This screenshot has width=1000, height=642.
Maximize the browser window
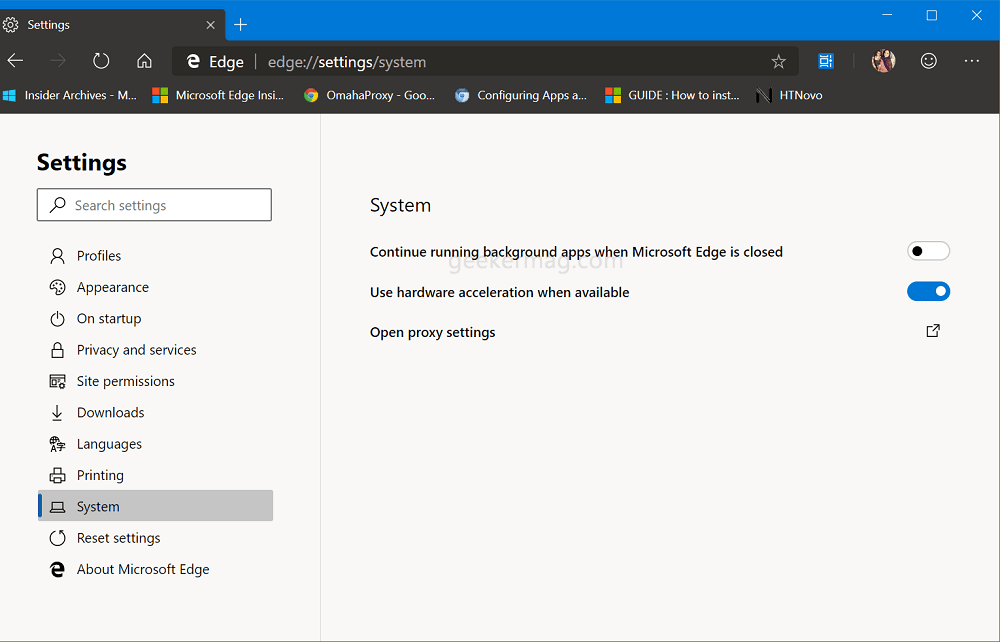(932, 15)
